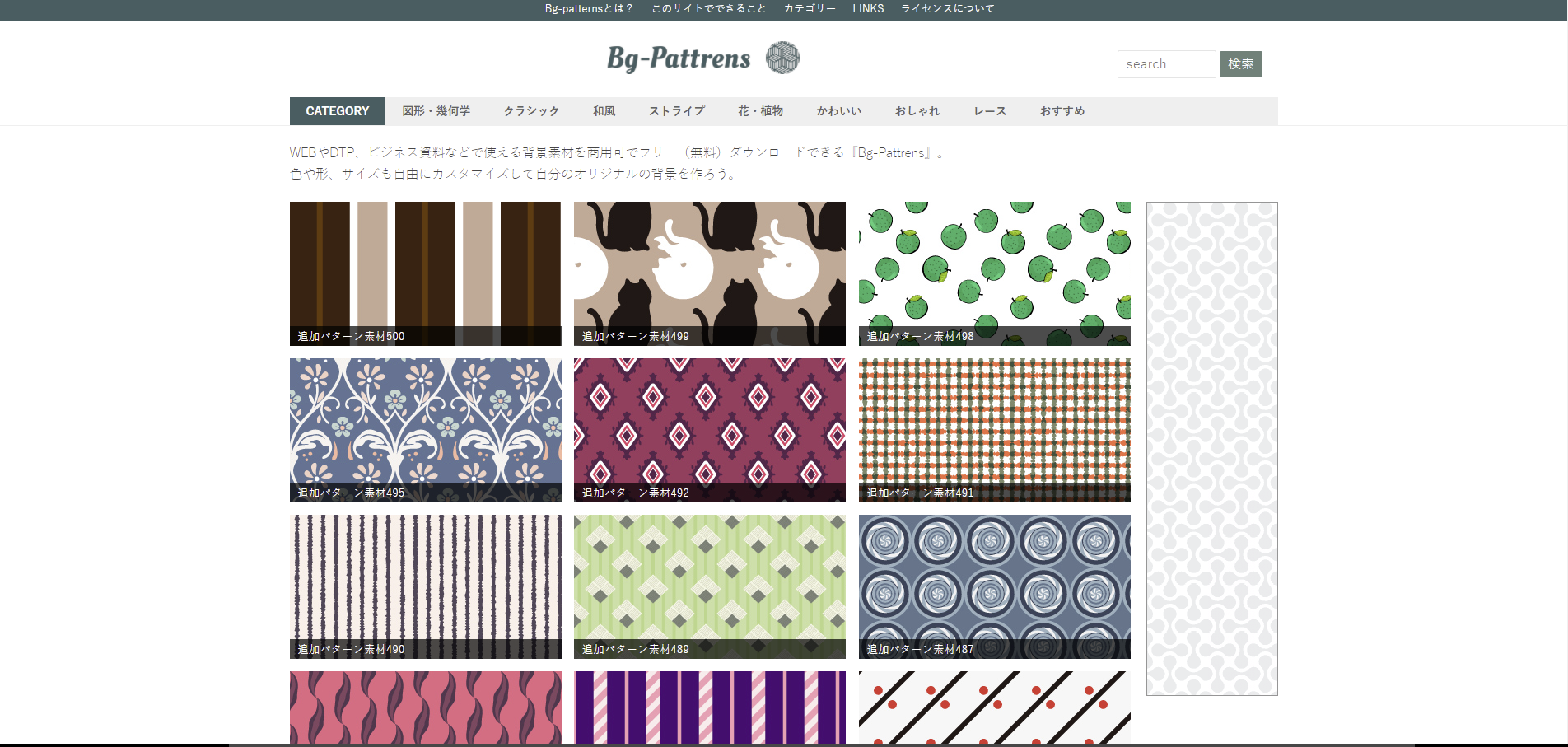This screenshot has width=1568, height=747.
Task: Select the green apple pattern 498
Action: tap(994, 273)
